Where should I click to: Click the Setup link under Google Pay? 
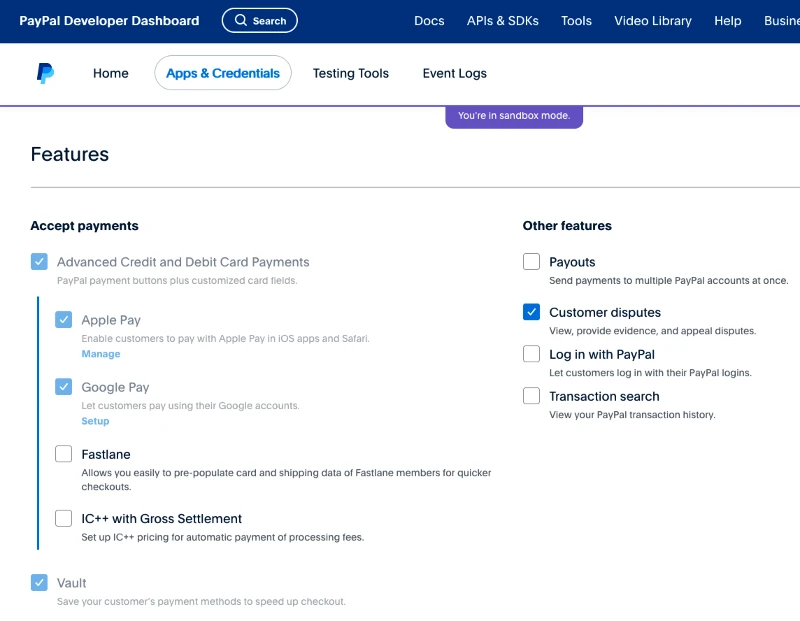(x=95, y=421)
